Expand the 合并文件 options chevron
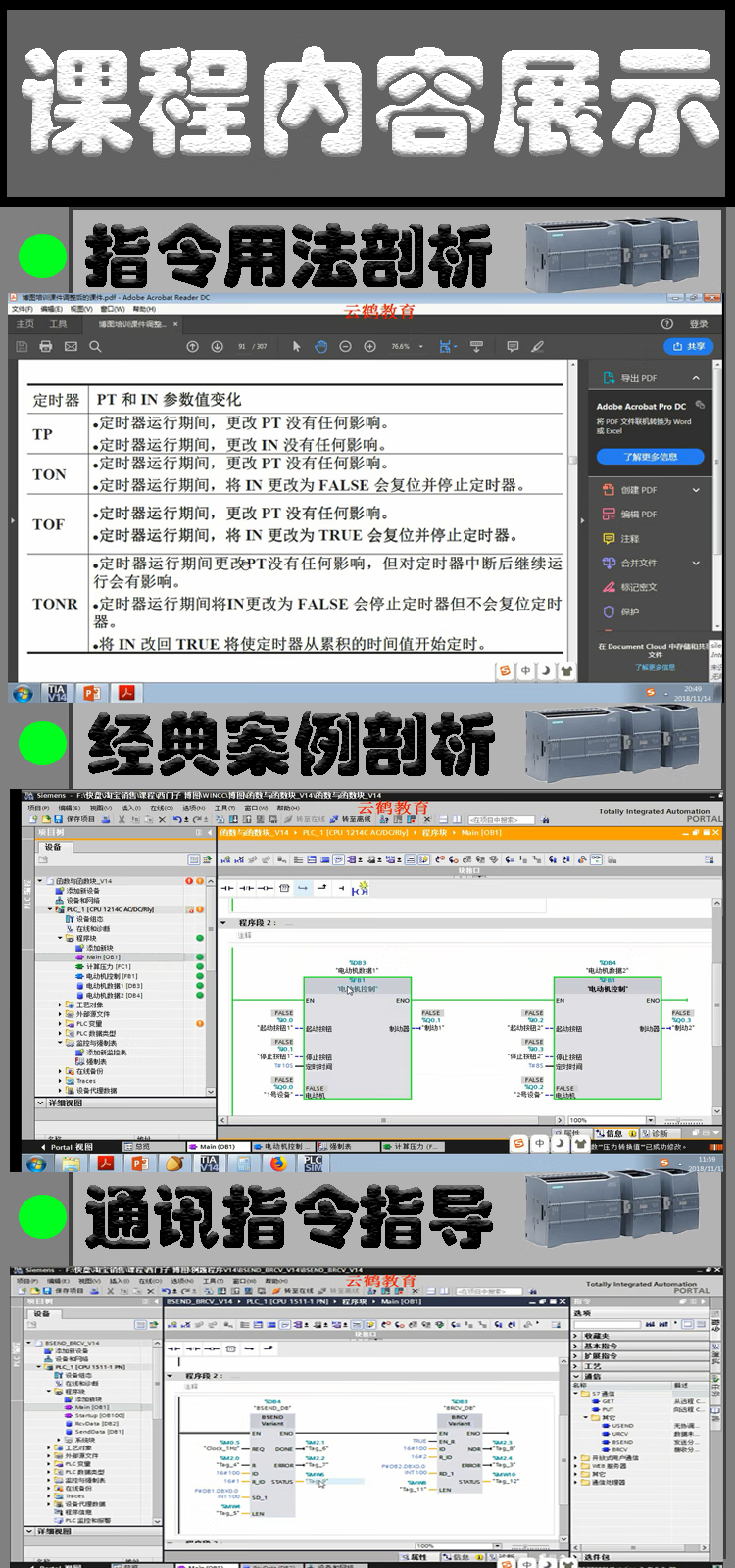The height and width of the screenshot is (1568, 735). (696, 563)
